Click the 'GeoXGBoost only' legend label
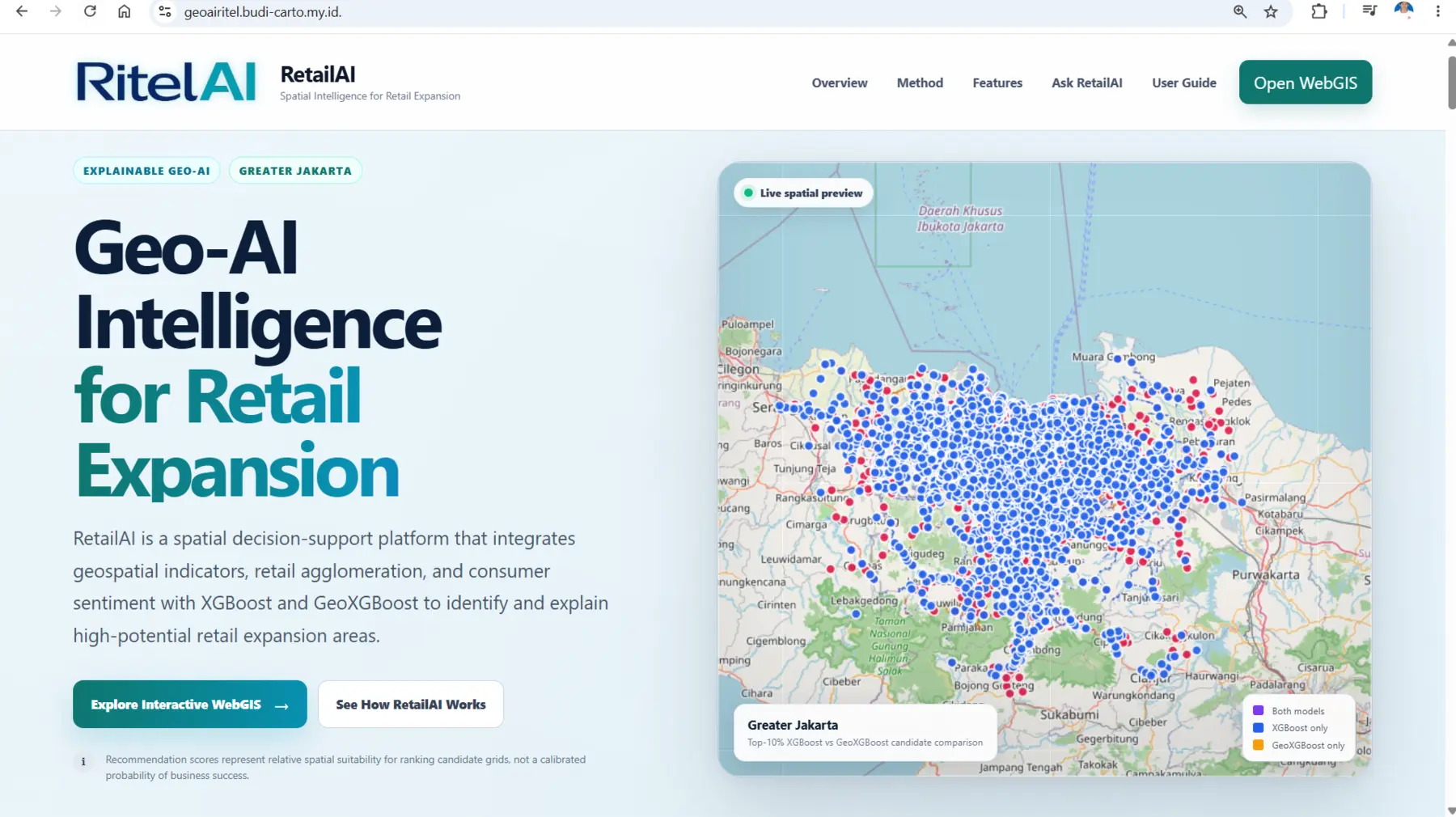 1308,746
